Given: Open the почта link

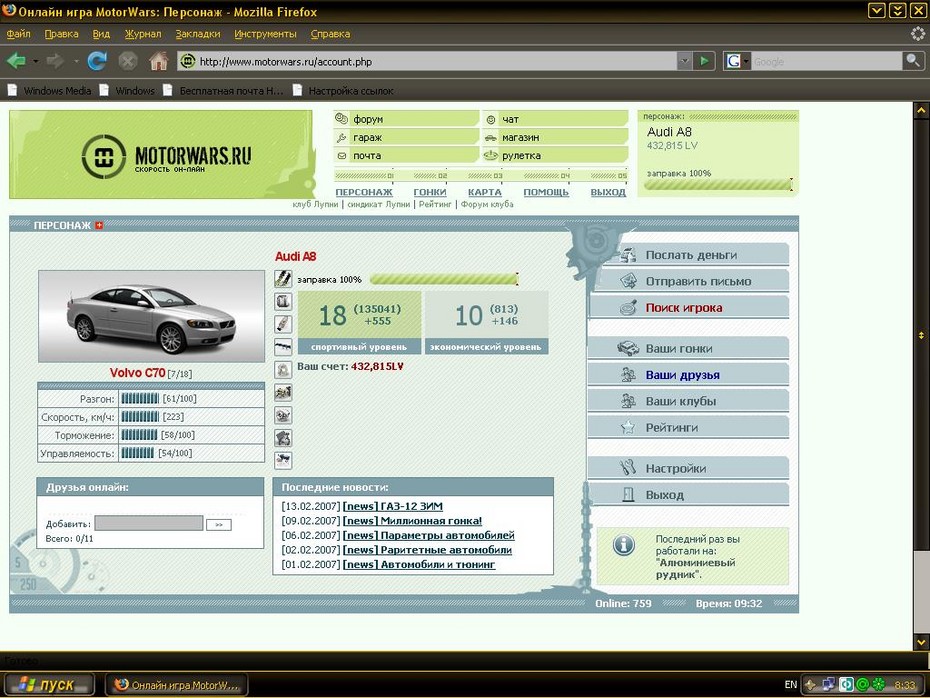Looking at the screenshot, I should tap(367, 155).
